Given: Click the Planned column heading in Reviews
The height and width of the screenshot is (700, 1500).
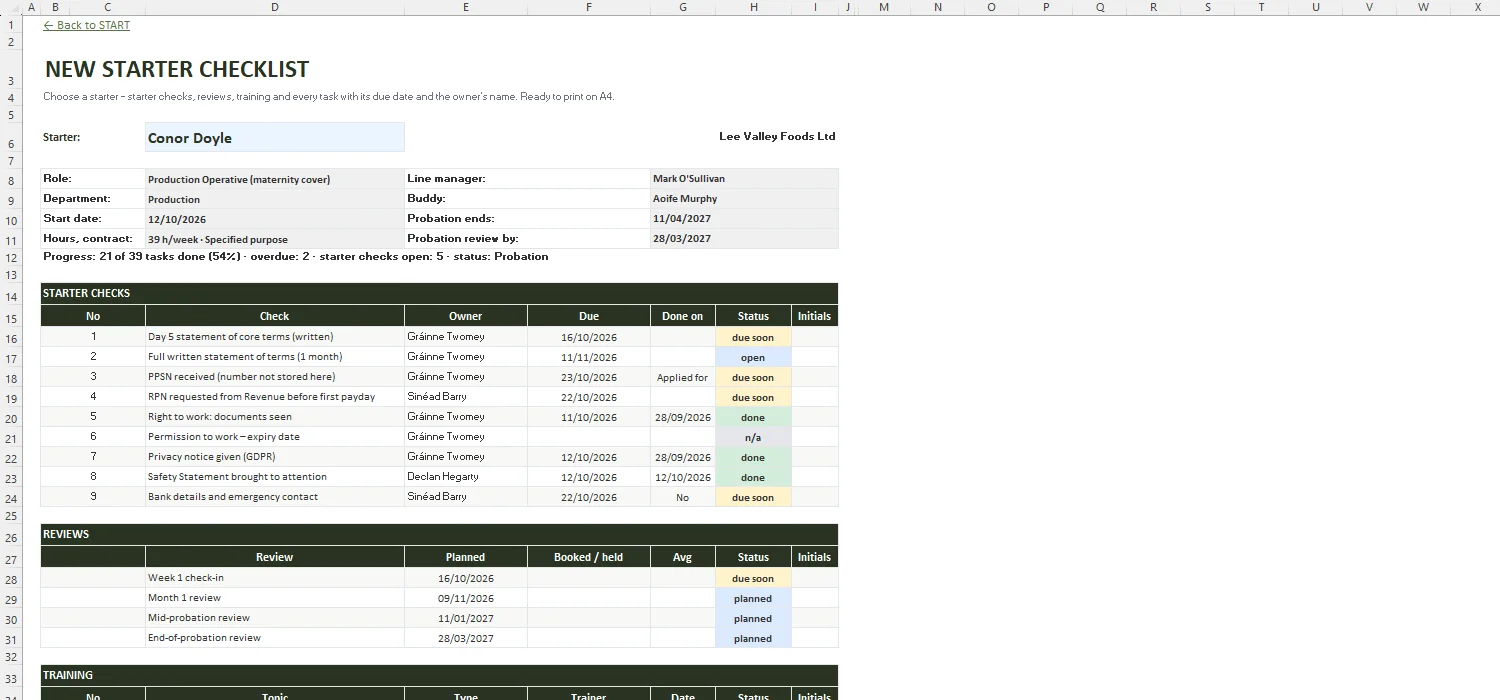Looking at the screenshot, I should click(x=466, y=557).
